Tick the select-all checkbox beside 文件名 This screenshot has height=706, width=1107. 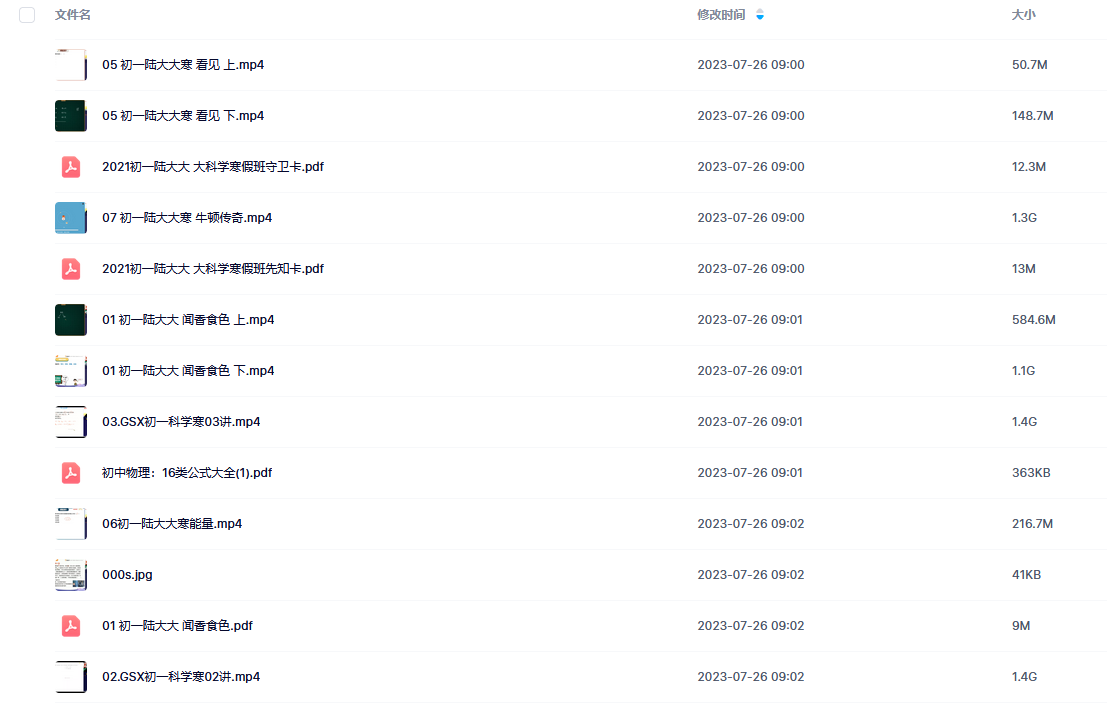[27, 15]
